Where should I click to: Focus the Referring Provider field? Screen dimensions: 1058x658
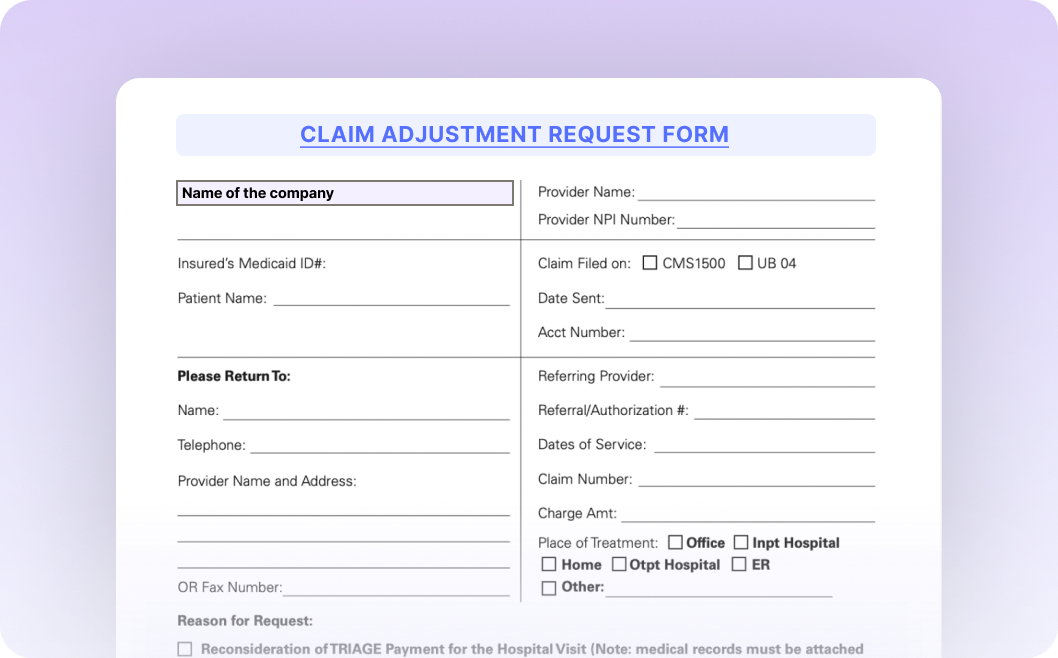coord(767,377)
